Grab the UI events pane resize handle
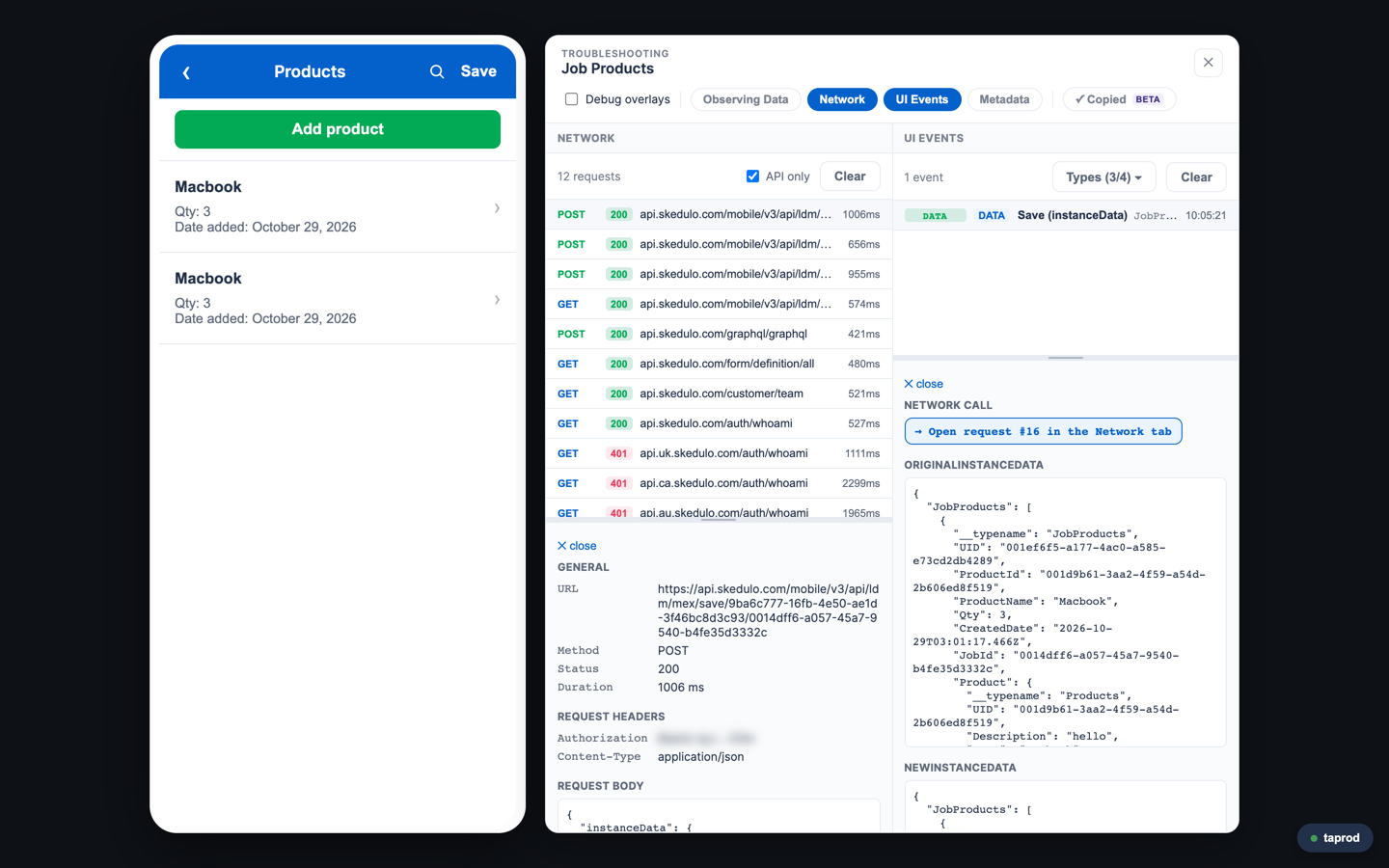The height and width of the screenshot is (868, 1389). pos(1066,358)
